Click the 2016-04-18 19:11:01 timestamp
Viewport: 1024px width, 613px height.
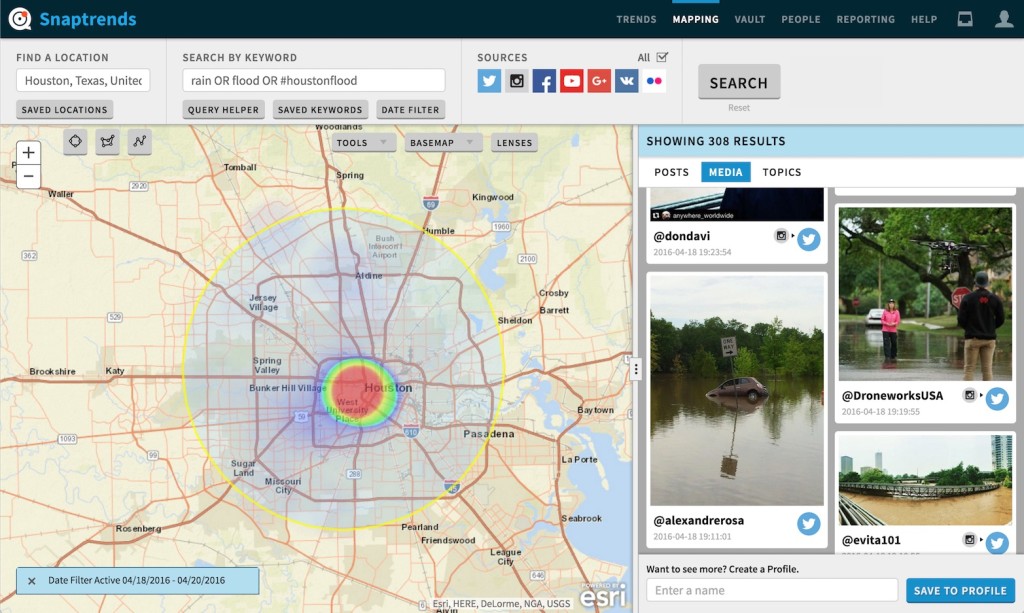tap(692, 537)
